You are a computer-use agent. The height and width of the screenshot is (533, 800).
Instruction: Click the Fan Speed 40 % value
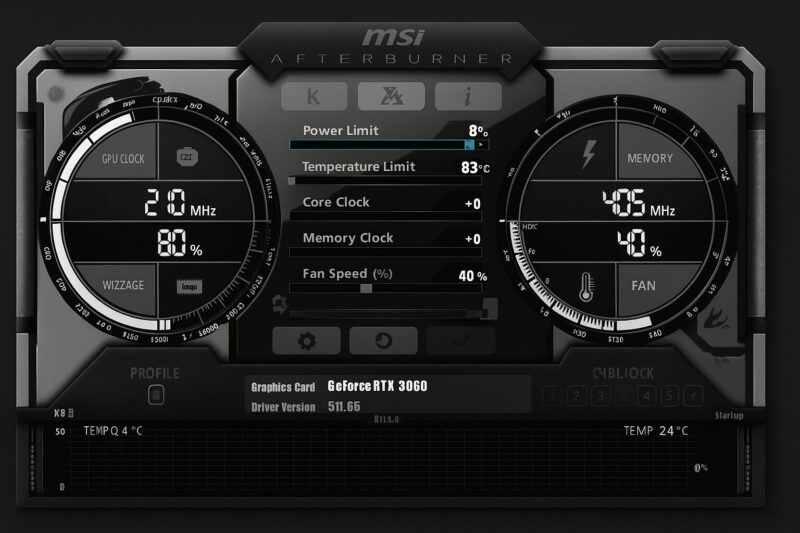(x=472, y=276)
